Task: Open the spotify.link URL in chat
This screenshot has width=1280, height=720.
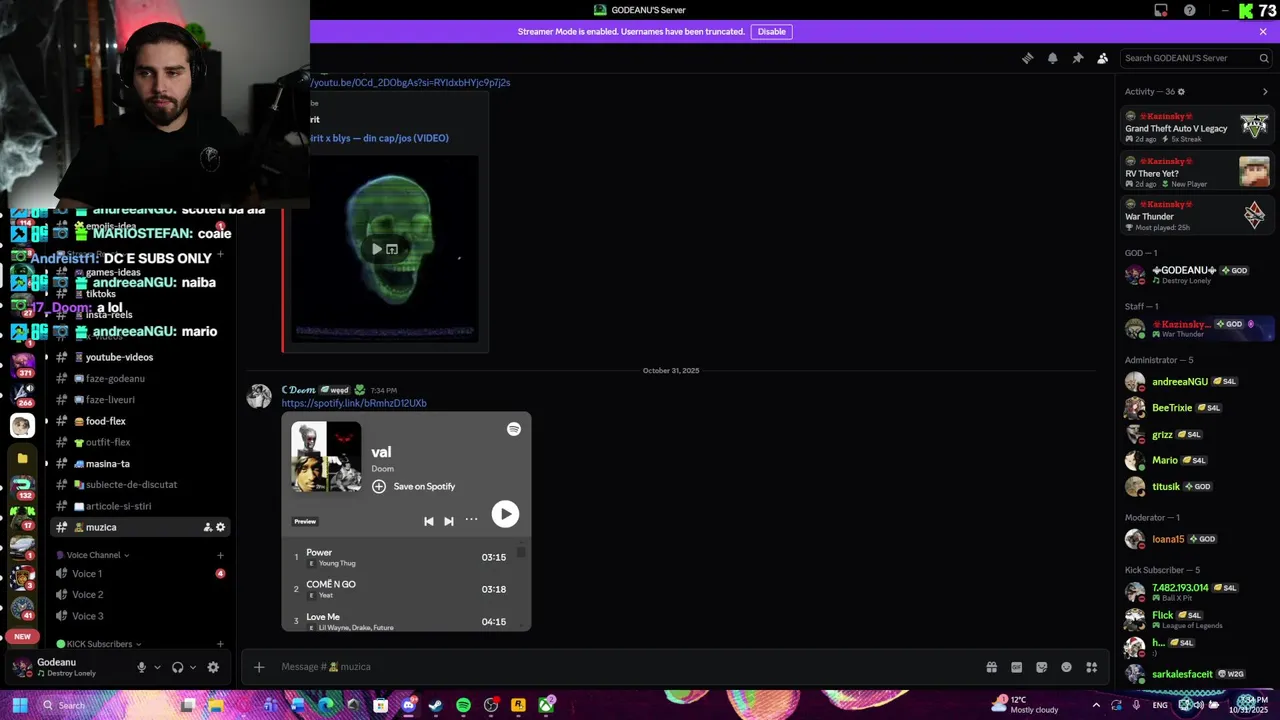Action: tap(354, 403)
